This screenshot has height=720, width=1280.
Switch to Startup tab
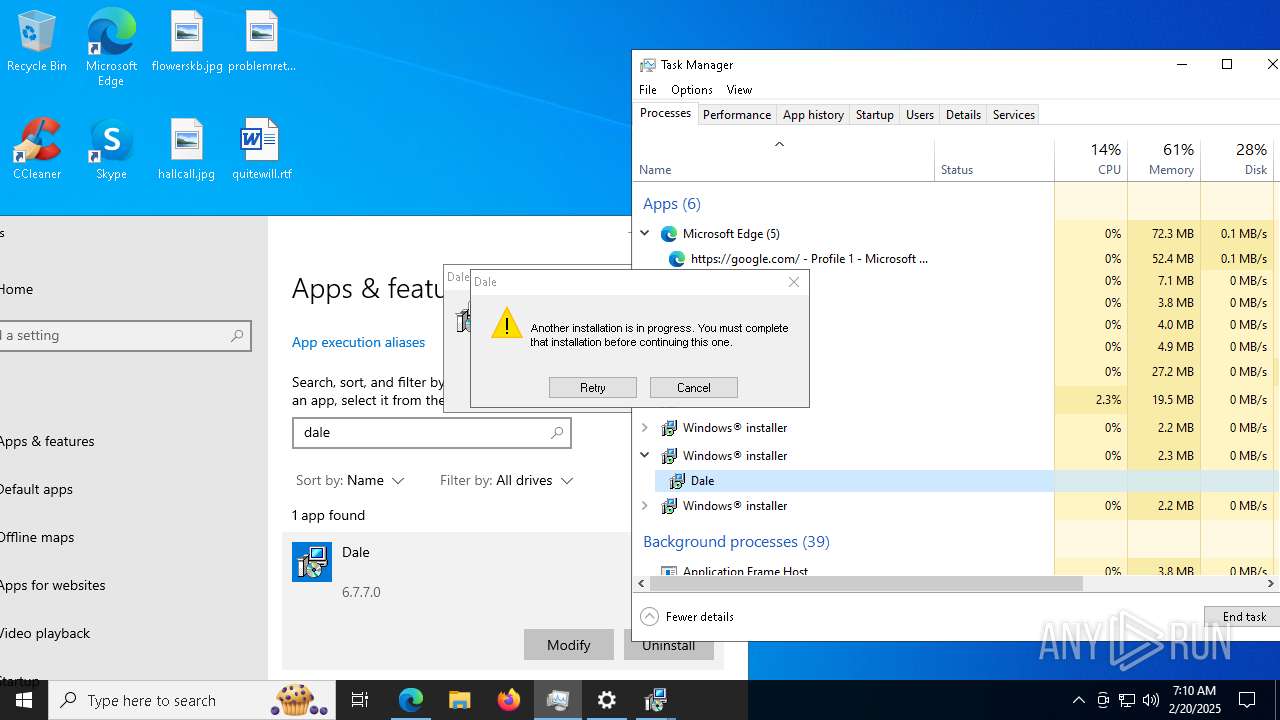[x=874, y=115]
